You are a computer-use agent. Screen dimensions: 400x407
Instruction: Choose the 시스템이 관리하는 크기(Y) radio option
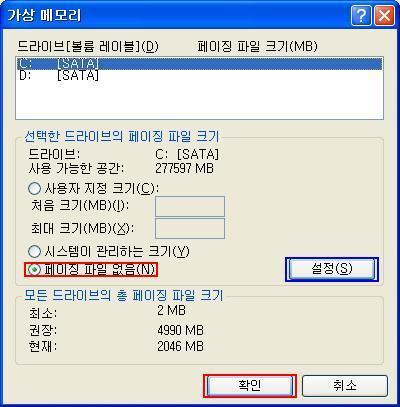coord(34,251)
